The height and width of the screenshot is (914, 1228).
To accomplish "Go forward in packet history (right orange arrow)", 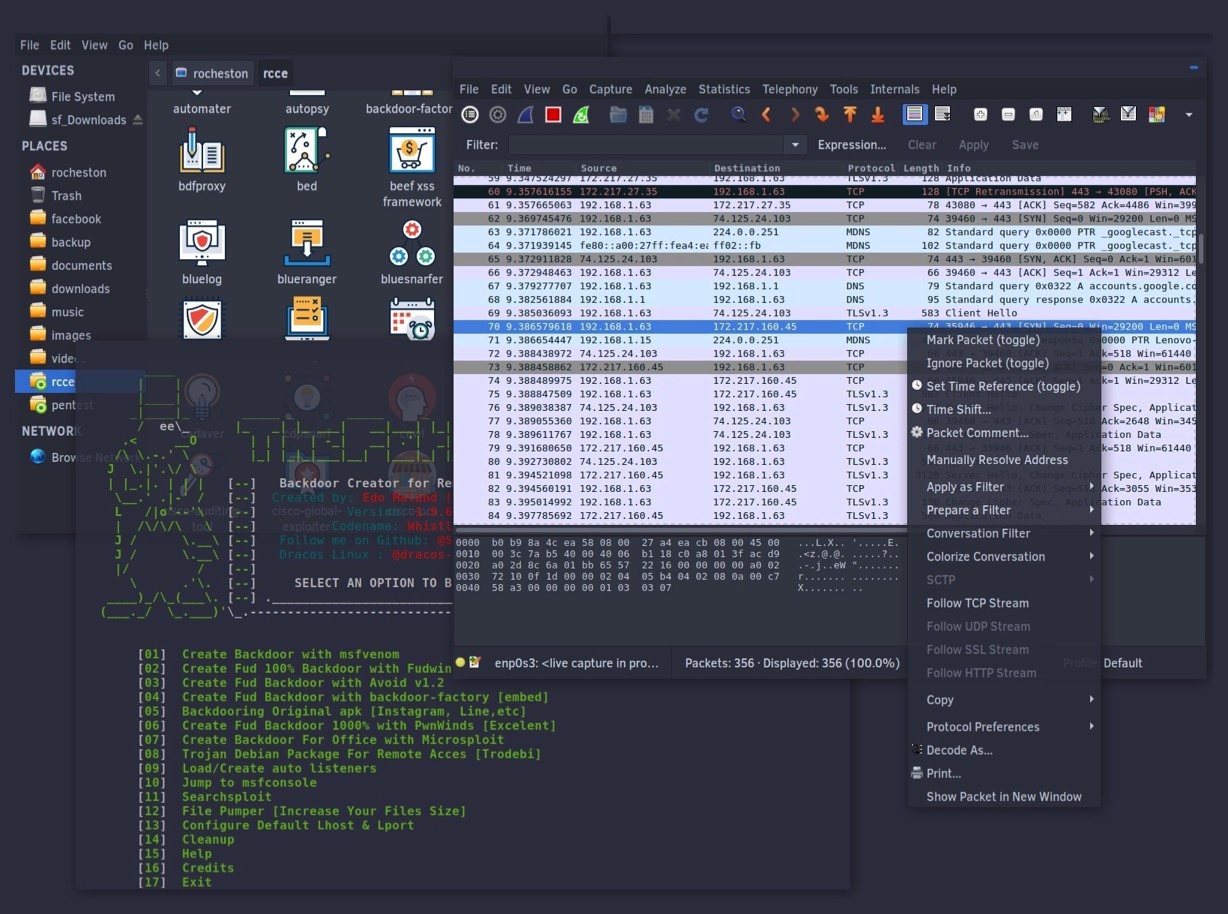I will [x=795, y=115].
